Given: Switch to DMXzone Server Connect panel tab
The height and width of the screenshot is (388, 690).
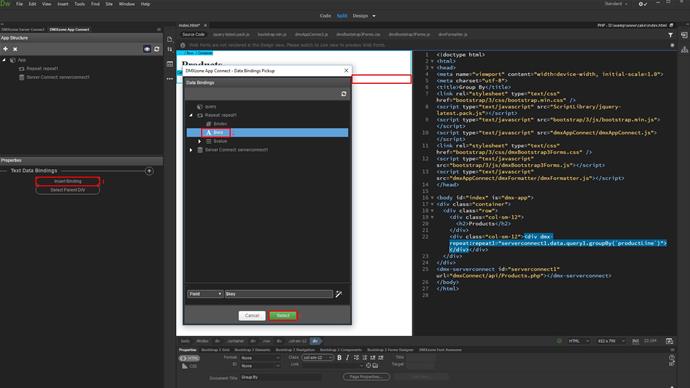Looking at the screenshot, I should pyautogui.click(x=22, y=29).
